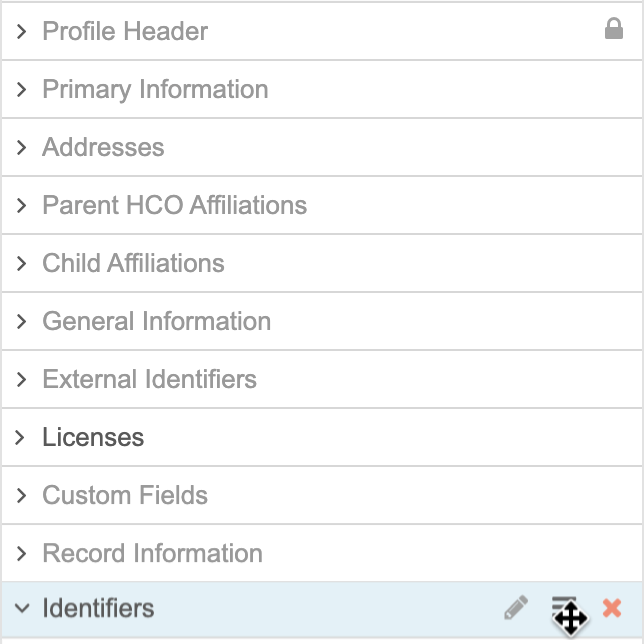The image size is (644, 644).
Task: Click the lock icon on Profile Header
Action: pos(614,29)
